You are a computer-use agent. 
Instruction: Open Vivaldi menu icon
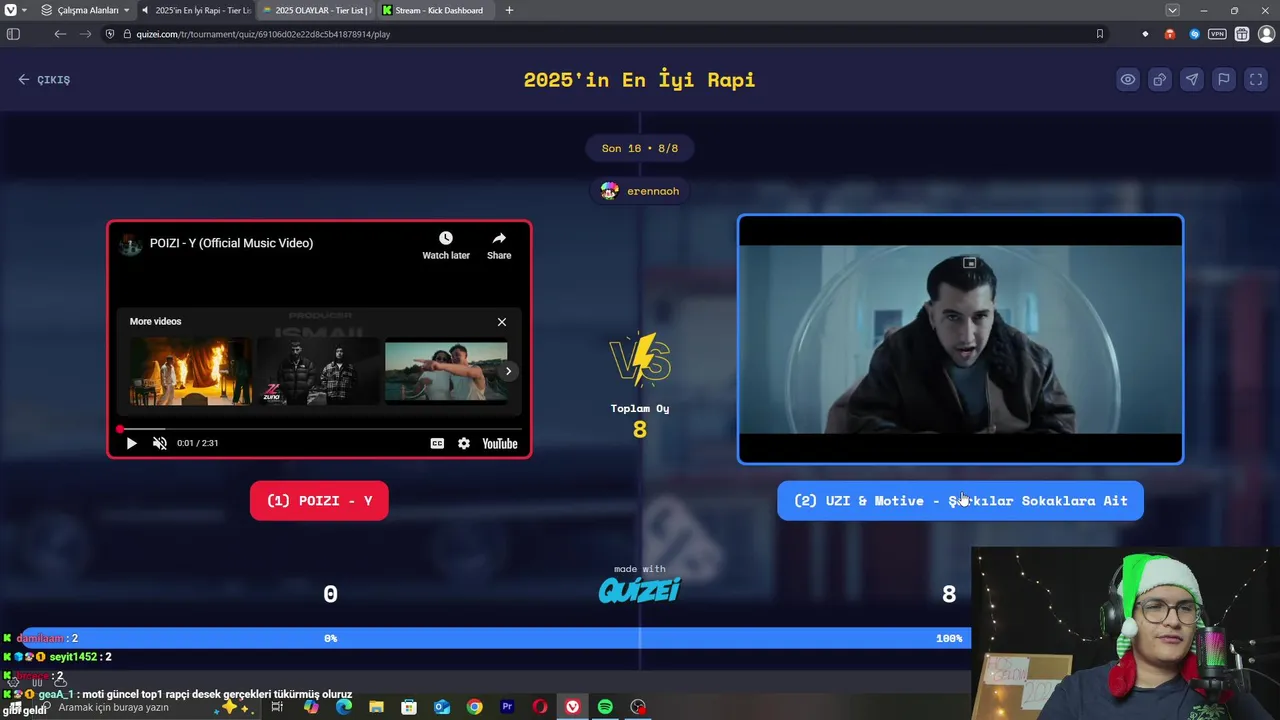[10, 10]
